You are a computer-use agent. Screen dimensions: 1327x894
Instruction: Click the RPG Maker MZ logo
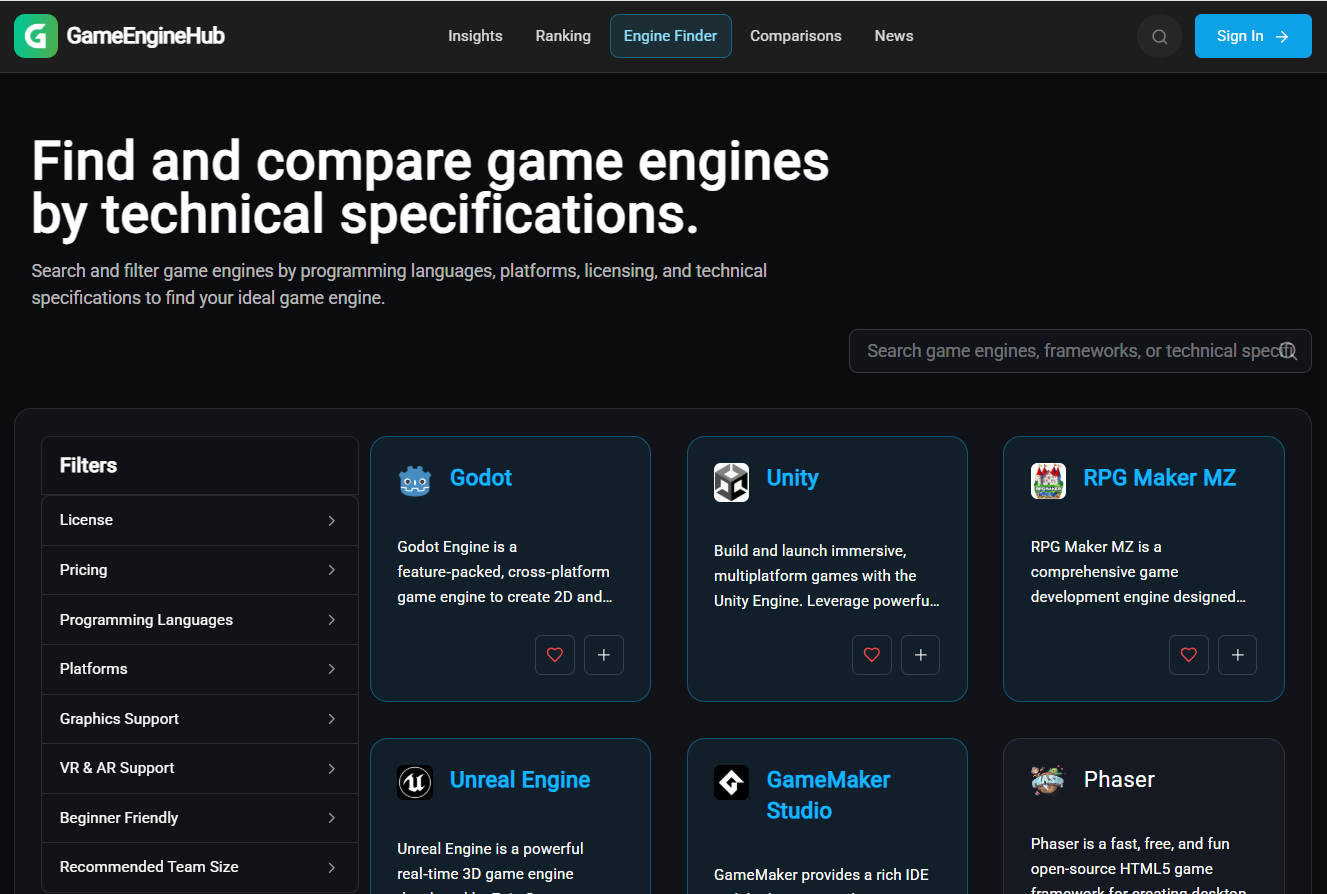pos(1048,481)
